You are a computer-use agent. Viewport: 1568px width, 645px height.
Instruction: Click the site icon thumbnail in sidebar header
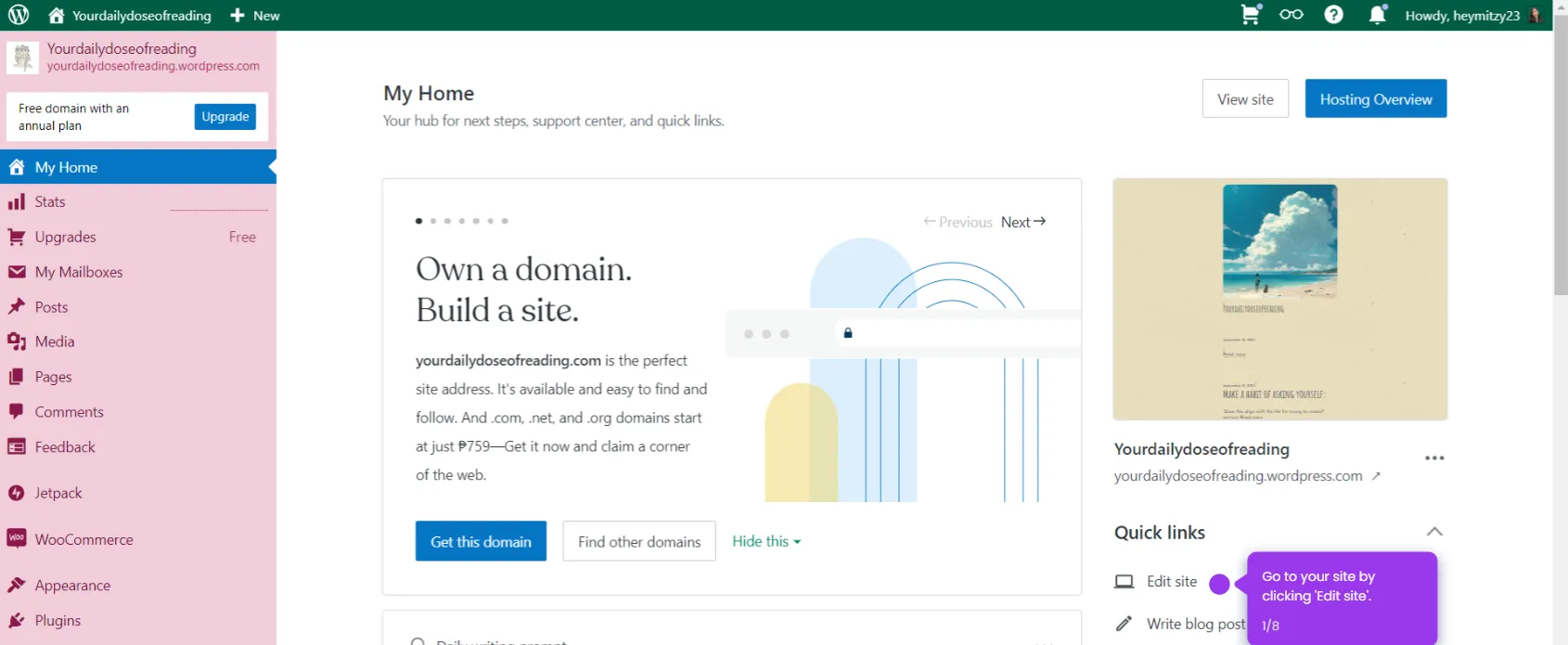22,58
